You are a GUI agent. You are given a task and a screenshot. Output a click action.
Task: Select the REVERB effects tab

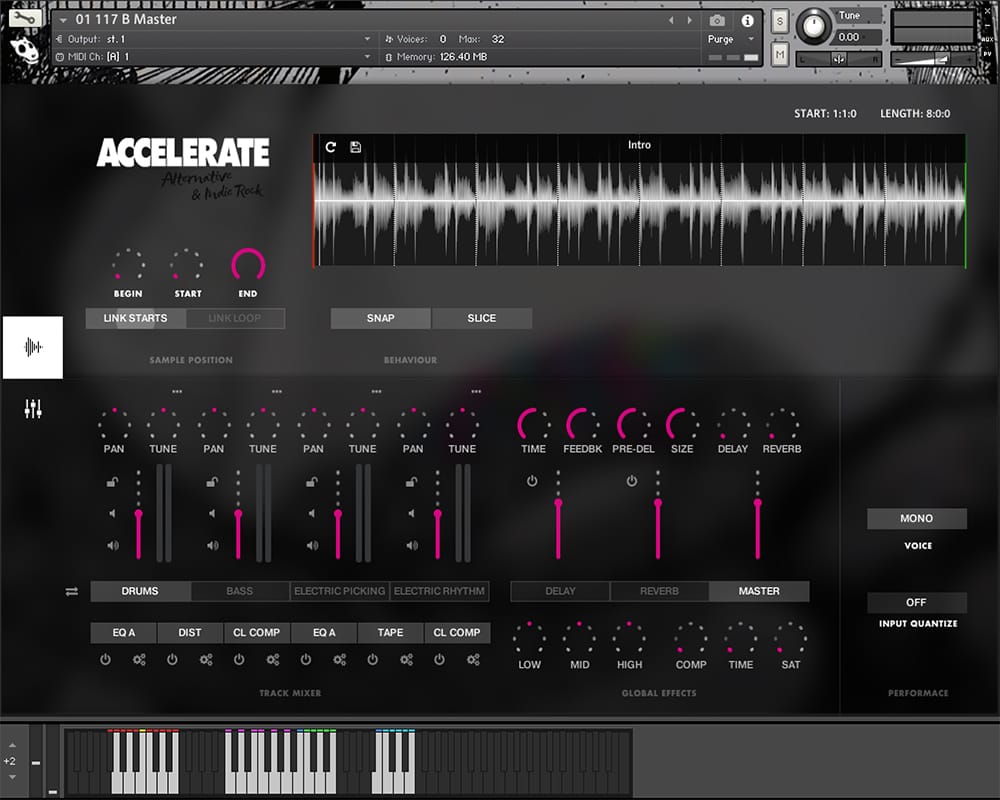point(659,591)
